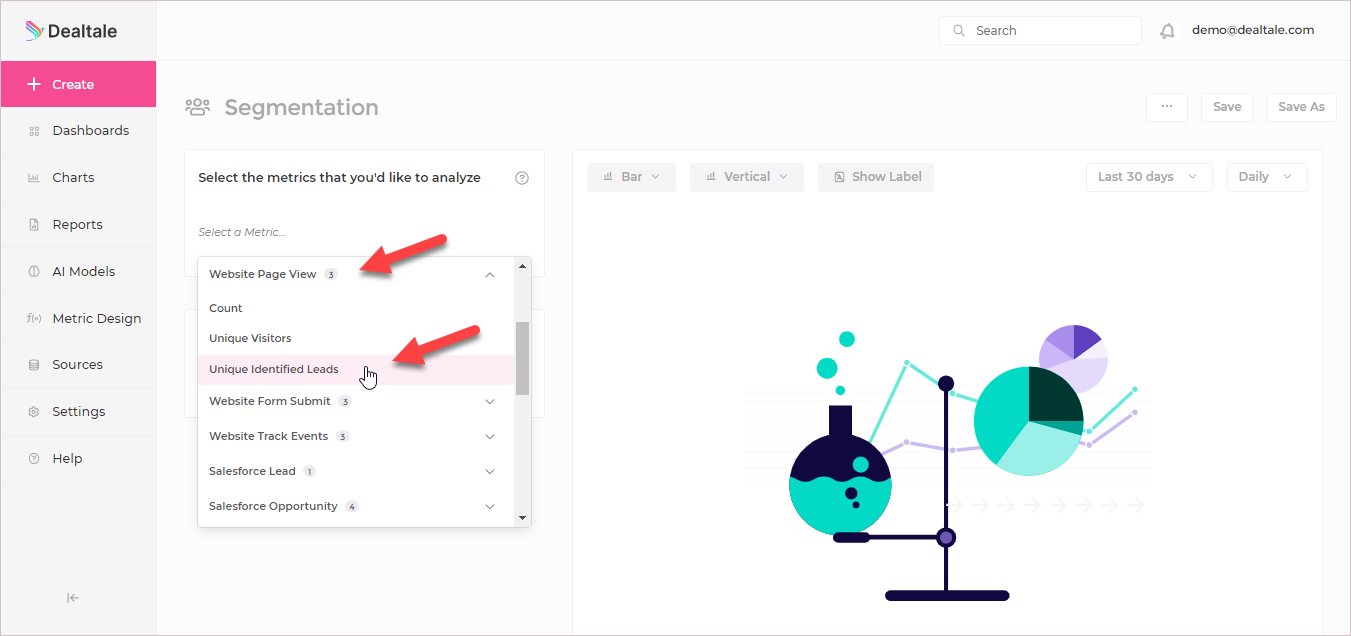
Task: Open the Last 30 days dropdown
Action: point(1149,177)
